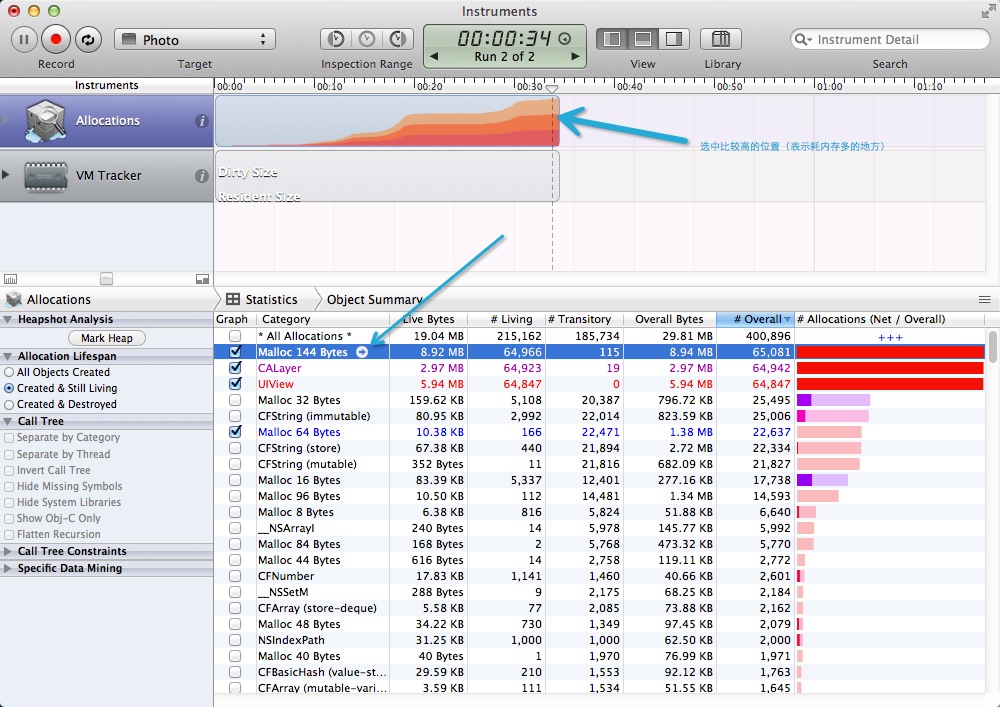Pause the recording with the pause button
The height and width of the screenshot is (707, 1000).
click(24, 40)
